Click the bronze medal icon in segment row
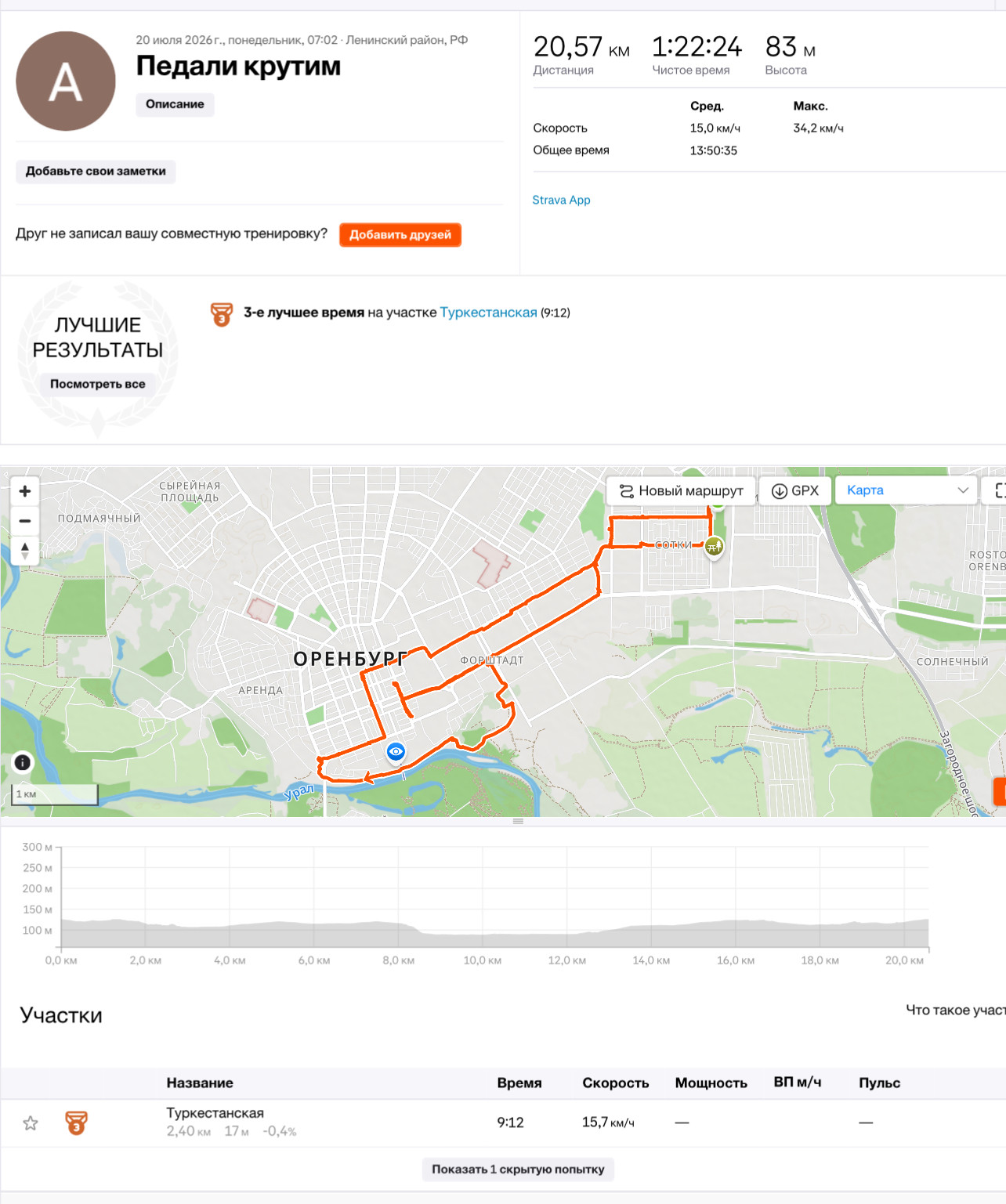1006x1204 pixels. coord(76,1123)
